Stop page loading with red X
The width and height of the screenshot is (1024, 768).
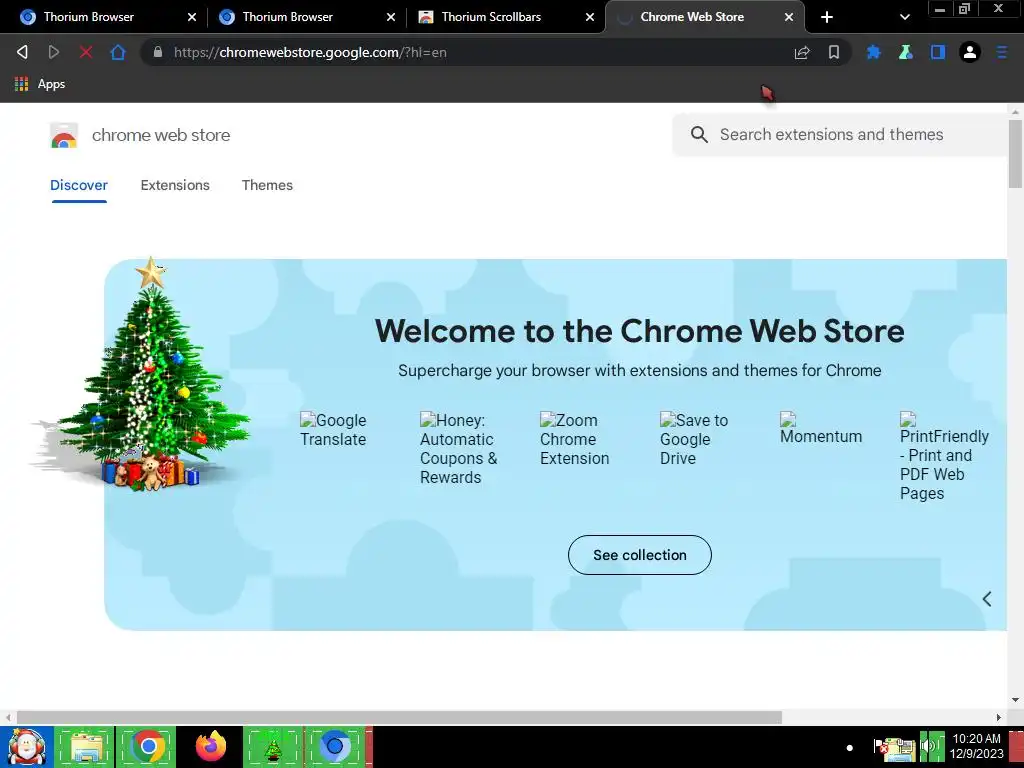coord(86,52)
